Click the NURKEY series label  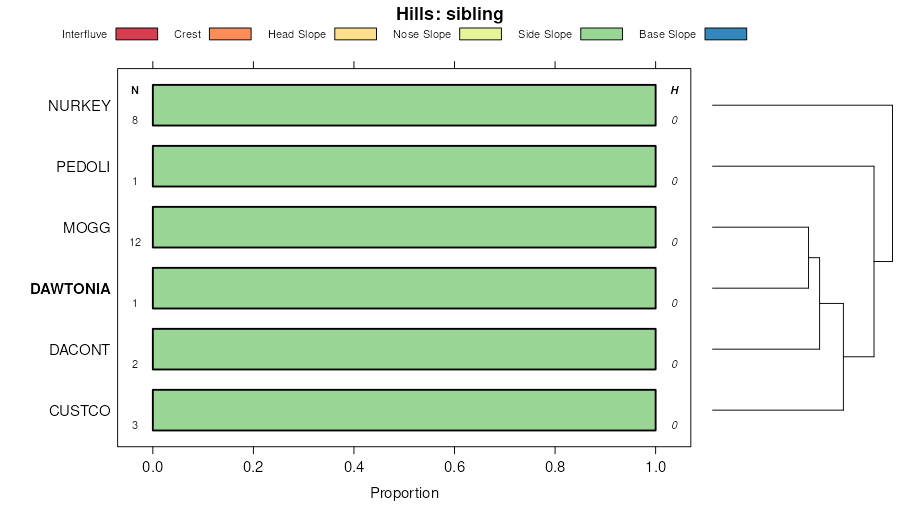(x=79, y=106)
